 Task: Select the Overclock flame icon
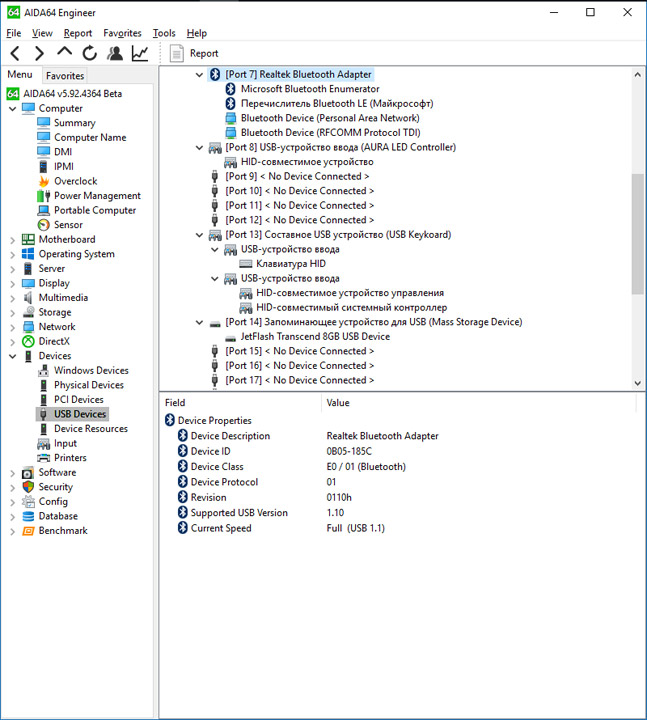click(x=44, y=181)
